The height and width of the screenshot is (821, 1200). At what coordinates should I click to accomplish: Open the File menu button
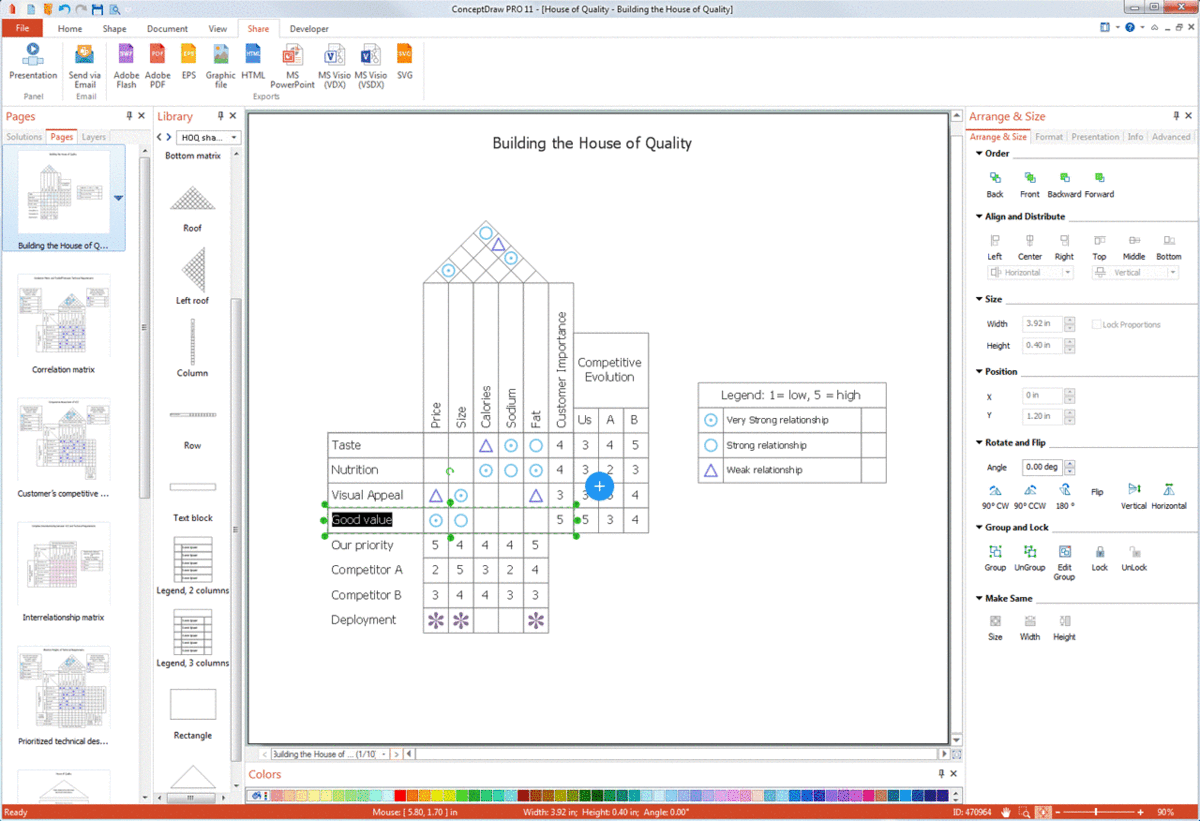tap(21, 29)
